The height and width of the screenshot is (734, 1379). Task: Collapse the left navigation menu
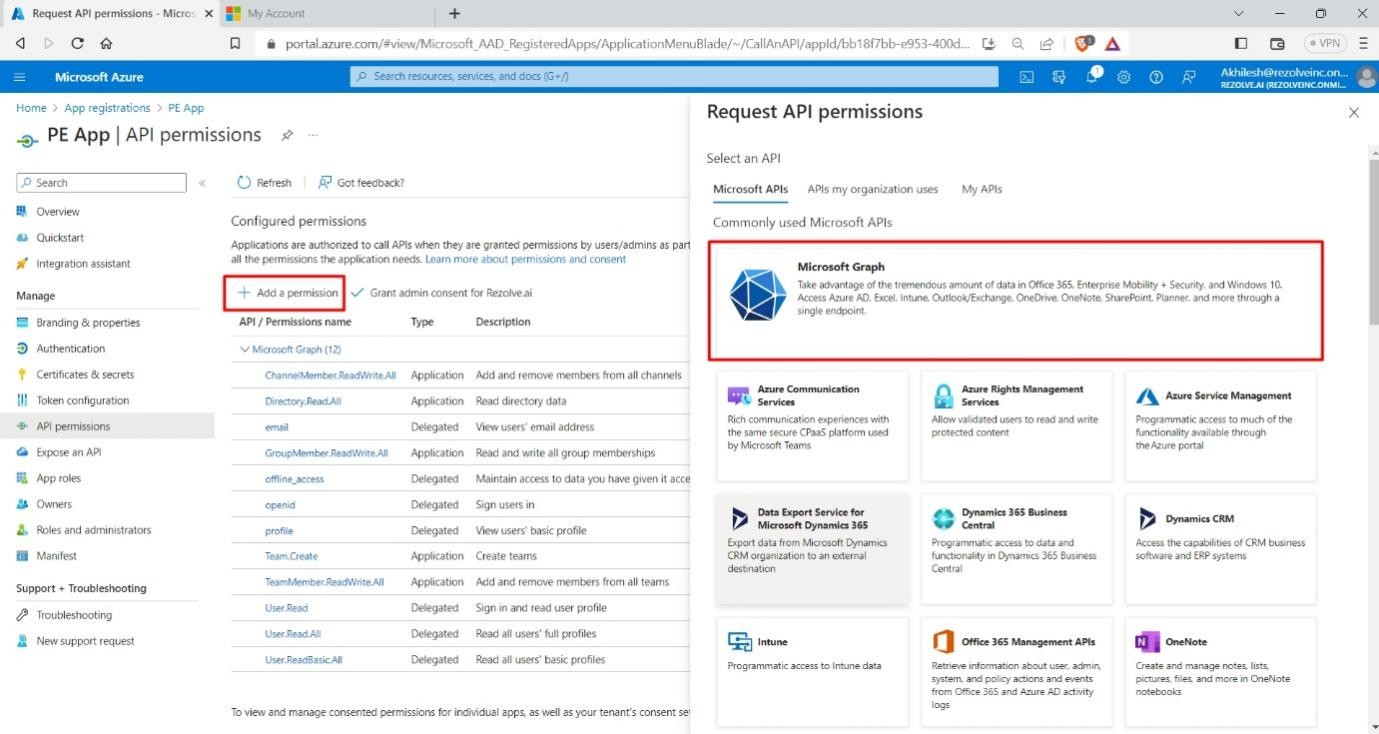(x=202, y=183)
